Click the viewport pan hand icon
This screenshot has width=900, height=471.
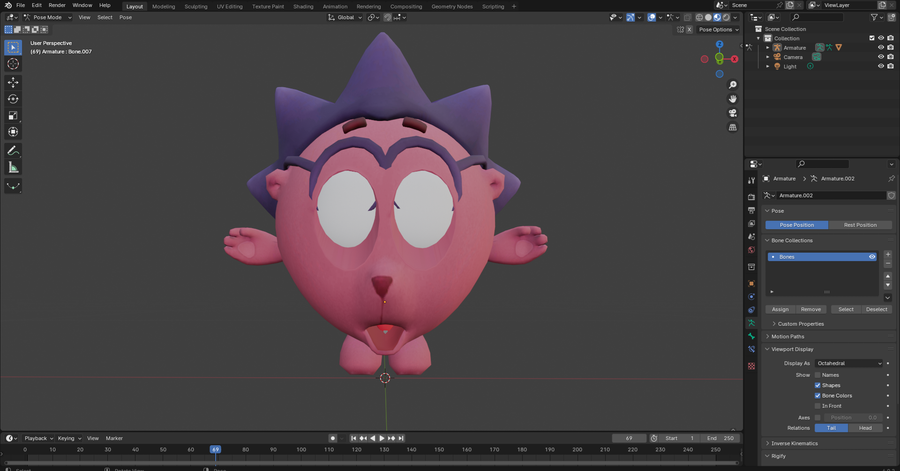[x=732, y=99]
